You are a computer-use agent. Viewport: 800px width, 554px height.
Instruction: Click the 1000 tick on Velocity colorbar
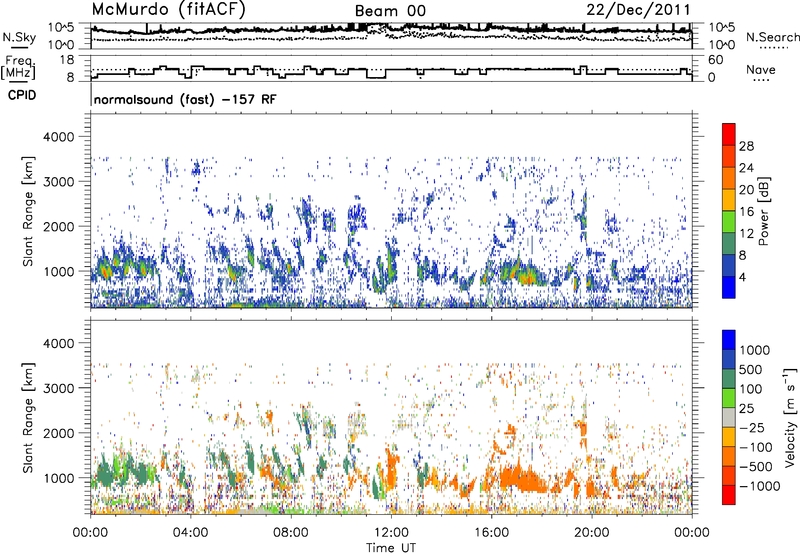click(x=755, y=350)
